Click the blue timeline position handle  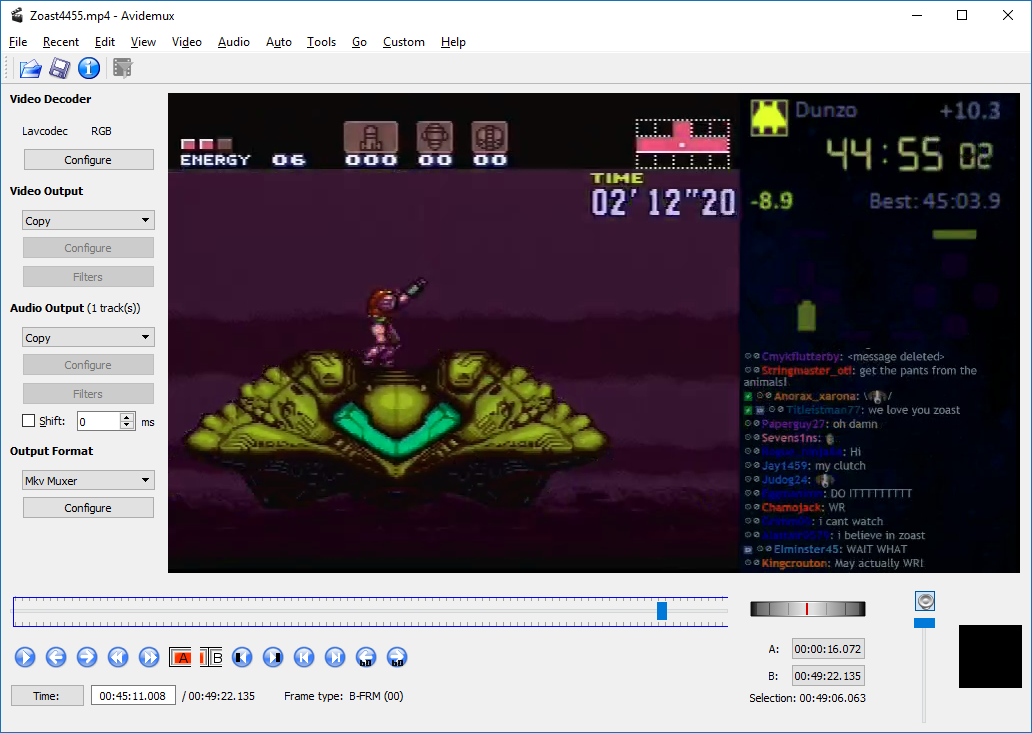click(x=662, y=611)
